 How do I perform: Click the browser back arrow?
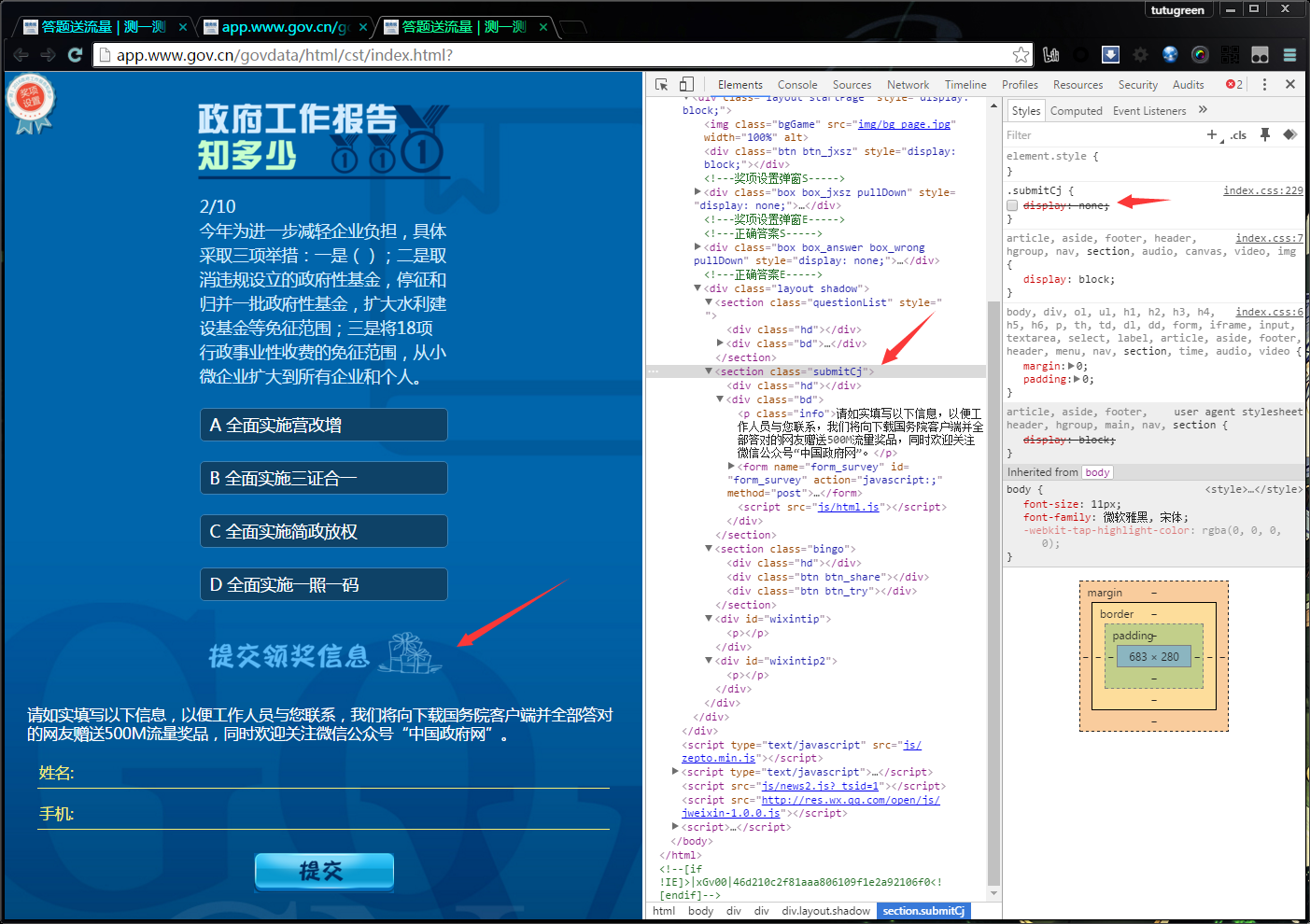click(x=21, y=55)
